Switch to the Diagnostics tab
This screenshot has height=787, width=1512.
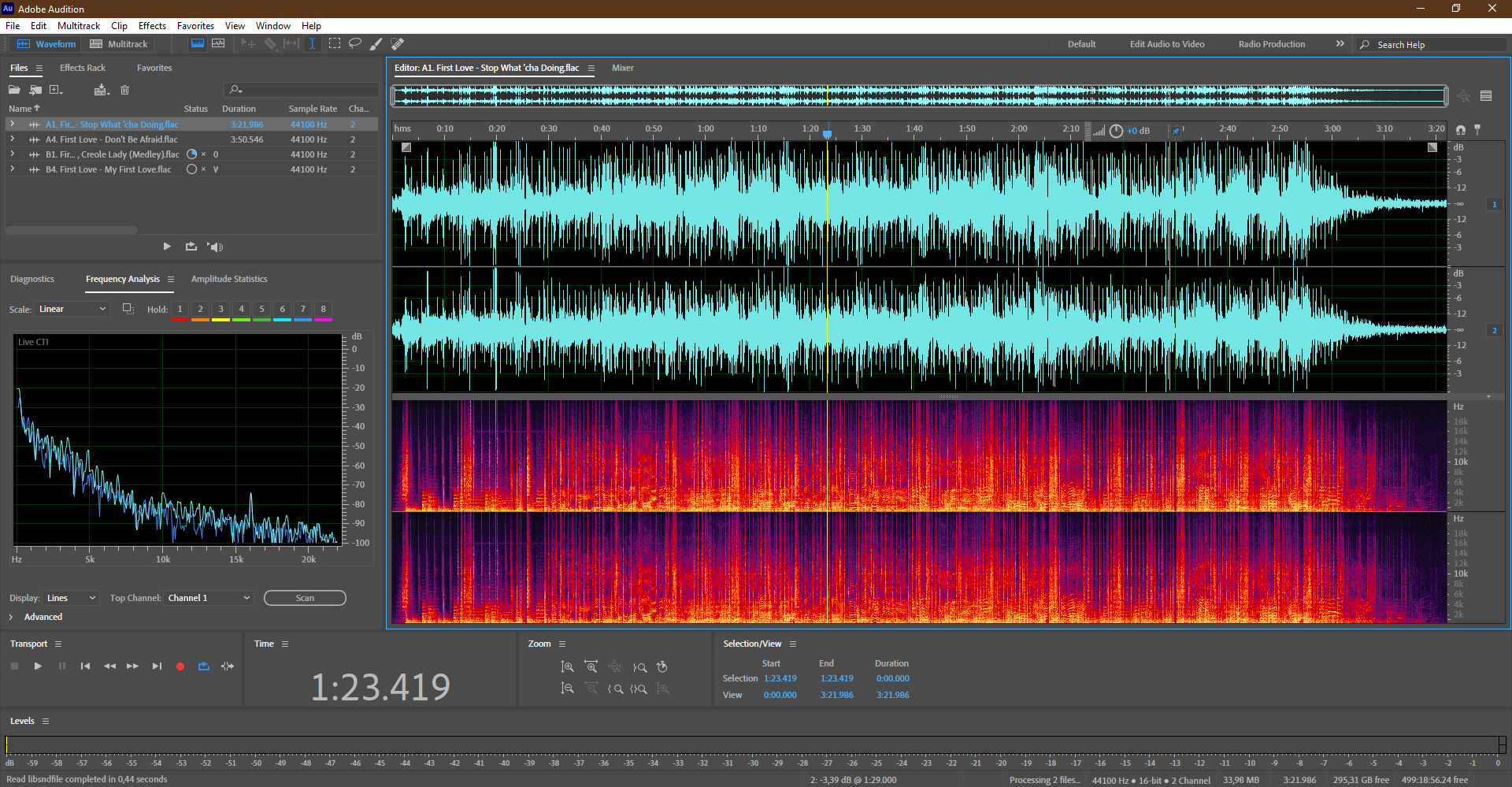pyautogui.click(x=32, y=279)
